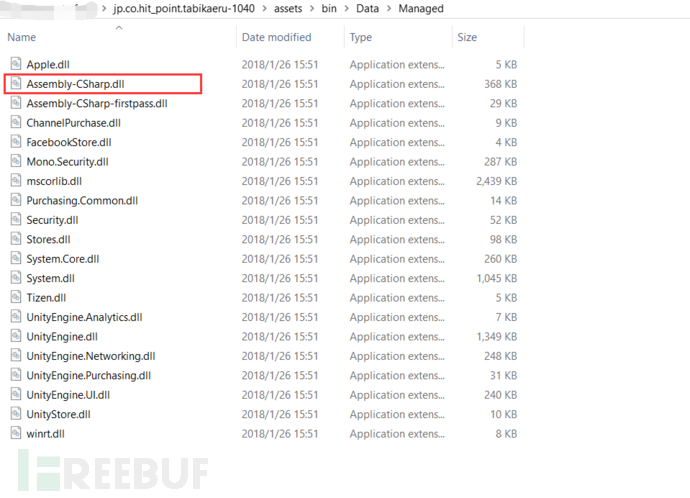This screenshot has height=498, width=690.
Task: Open jp.co.hit_point.tabikaeru-1040 in the address path
Action: (184, 8)
